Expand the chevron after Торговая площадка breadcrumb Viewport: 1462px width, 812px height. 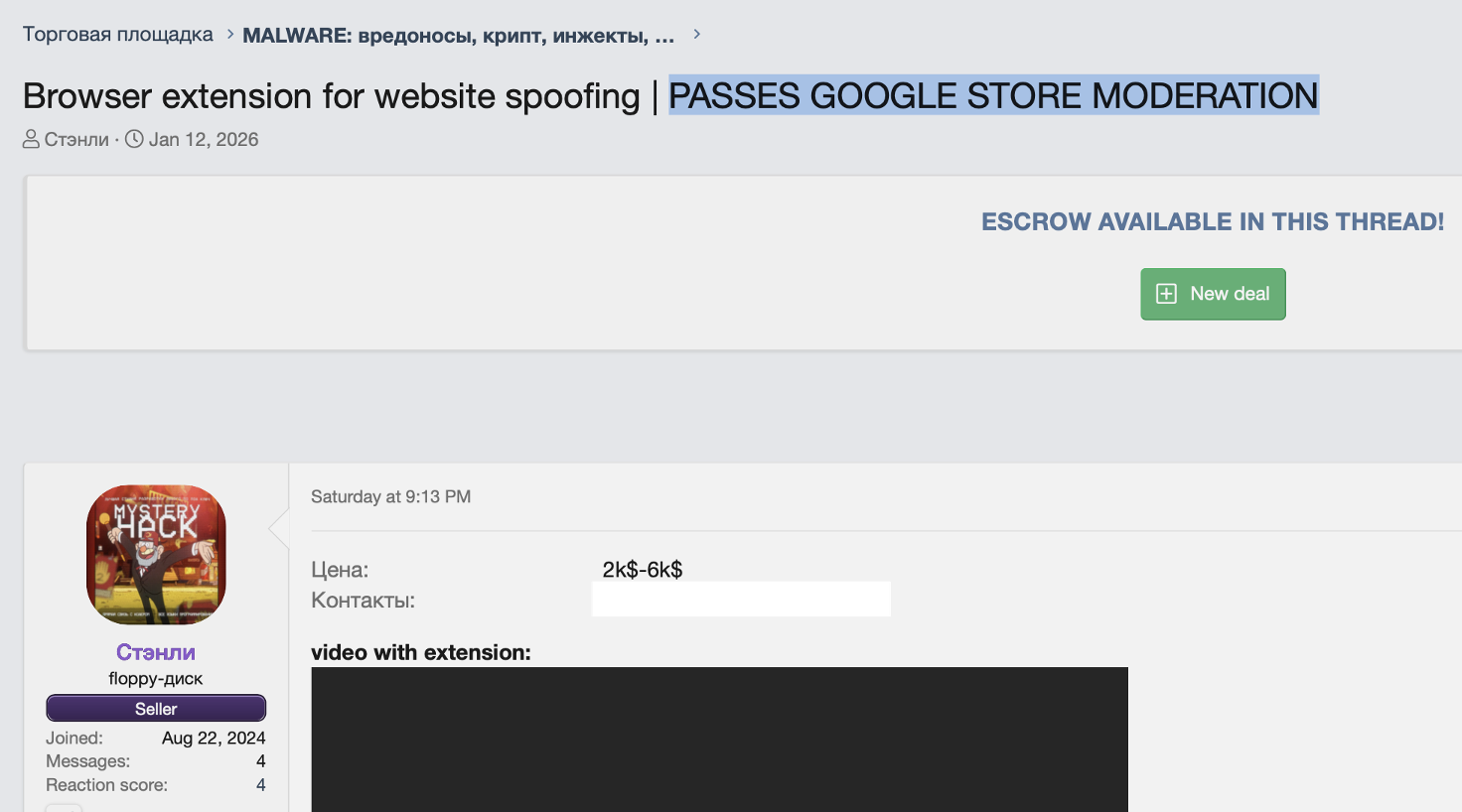[x=228, y=33]
